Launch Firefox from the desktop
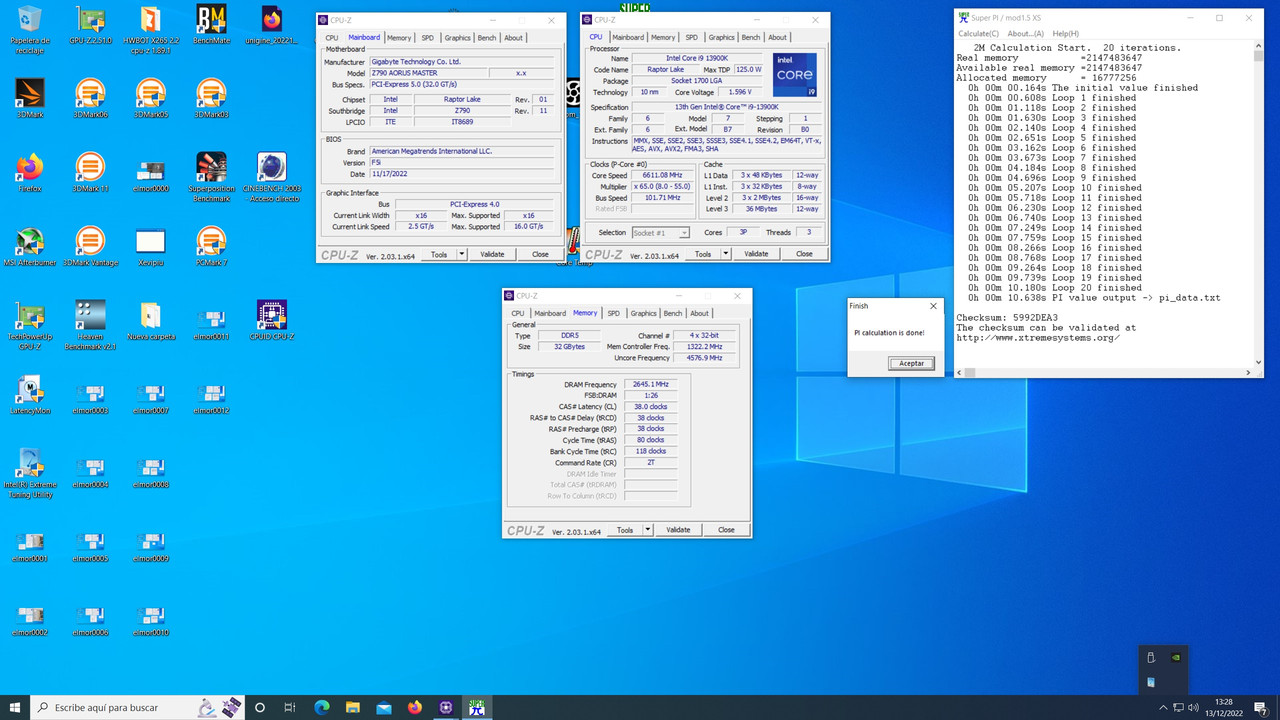 click(30, 172)
